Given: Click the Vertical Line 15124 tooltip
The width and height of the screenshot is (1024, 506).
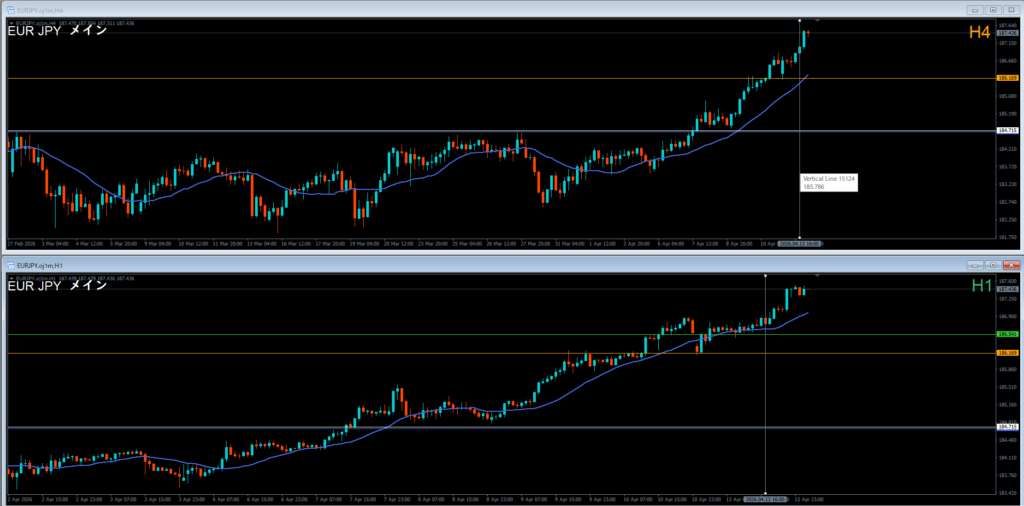Looking at the screenshot, I should point(827,182).
